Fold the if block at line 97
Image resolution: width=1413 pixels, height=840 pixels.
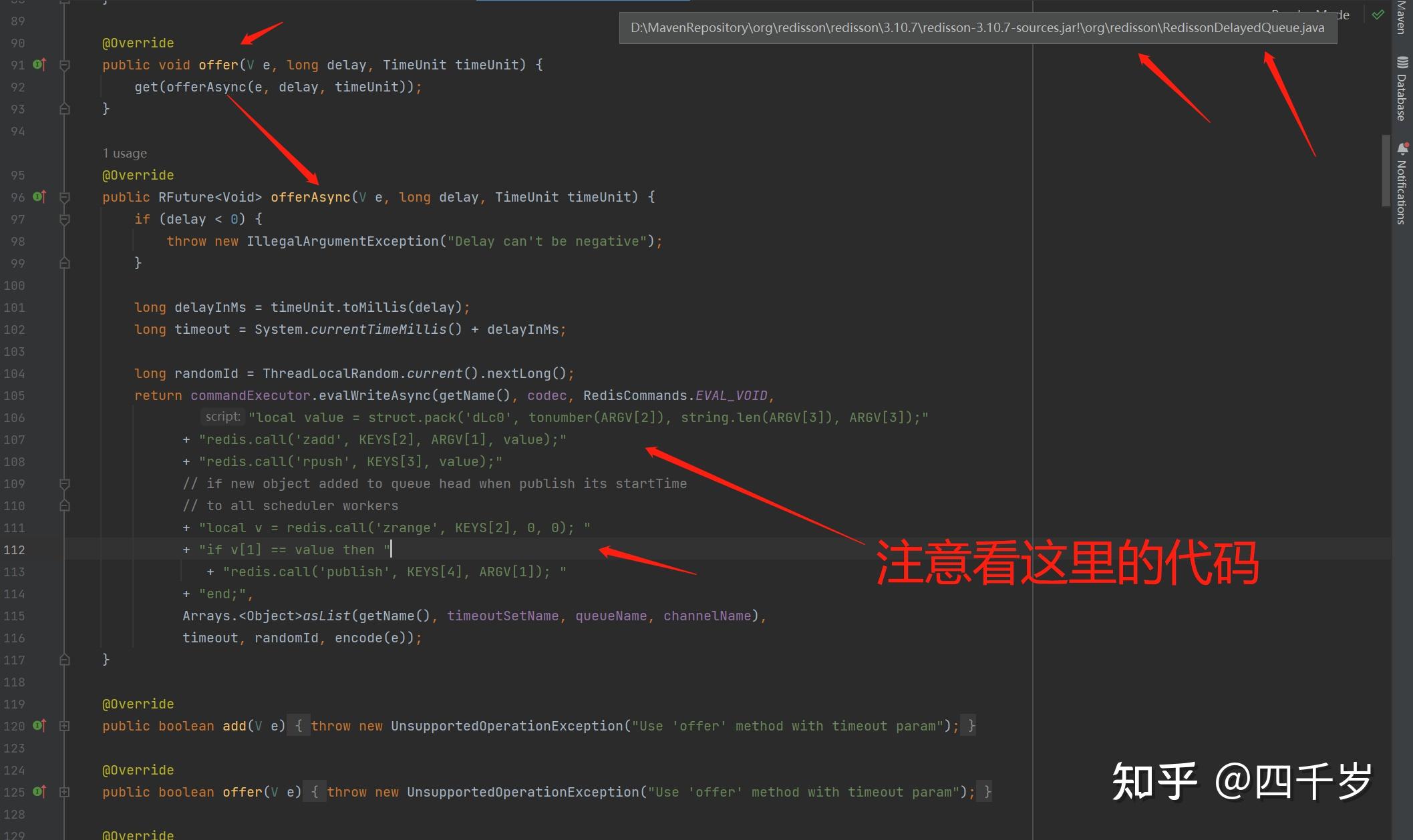point(65,220)
